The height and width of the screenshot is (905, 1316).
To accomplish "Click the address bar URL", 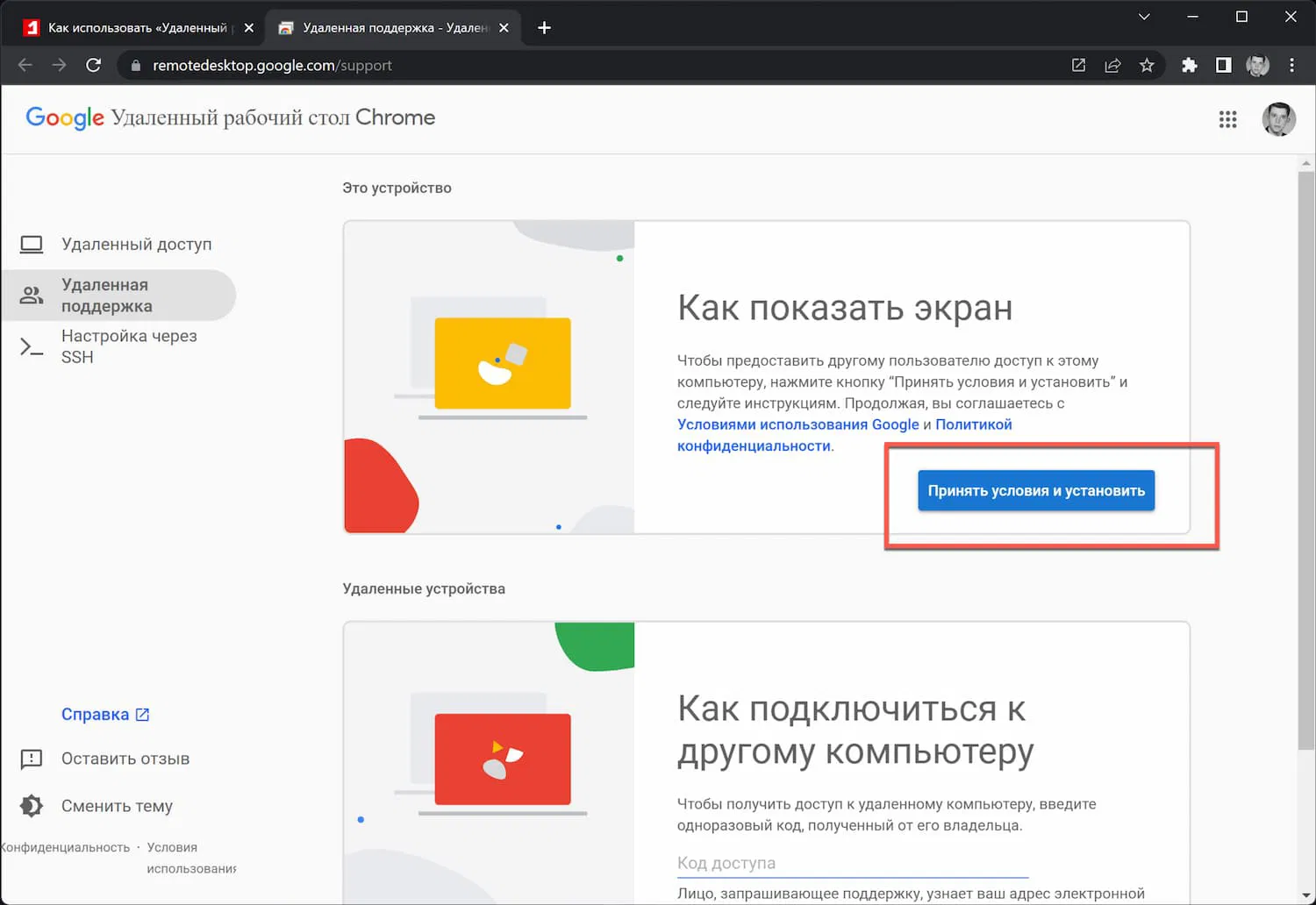I will point(272,66).
